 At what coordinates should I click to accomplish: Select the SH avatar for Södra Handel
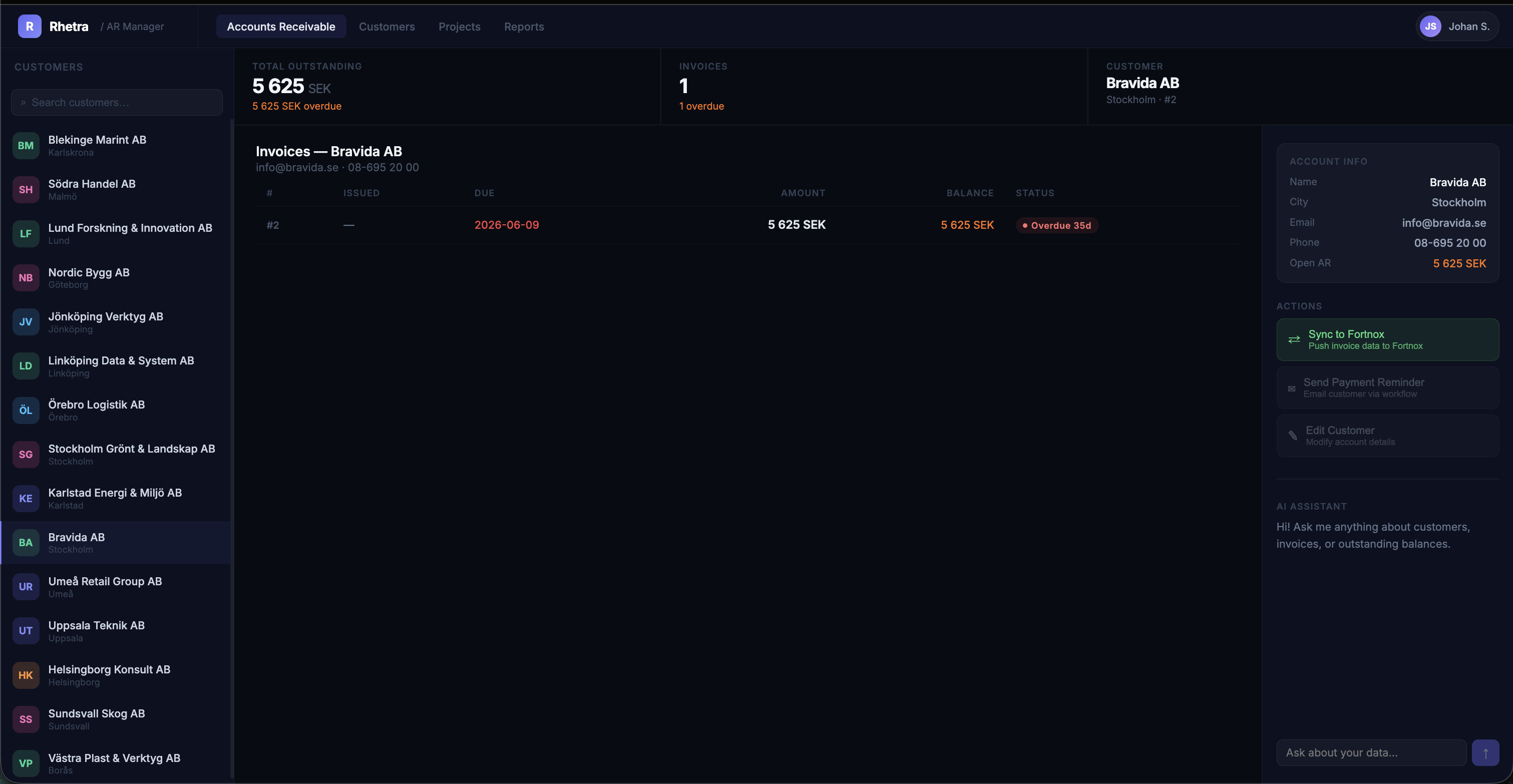click(x=25, y=190)
